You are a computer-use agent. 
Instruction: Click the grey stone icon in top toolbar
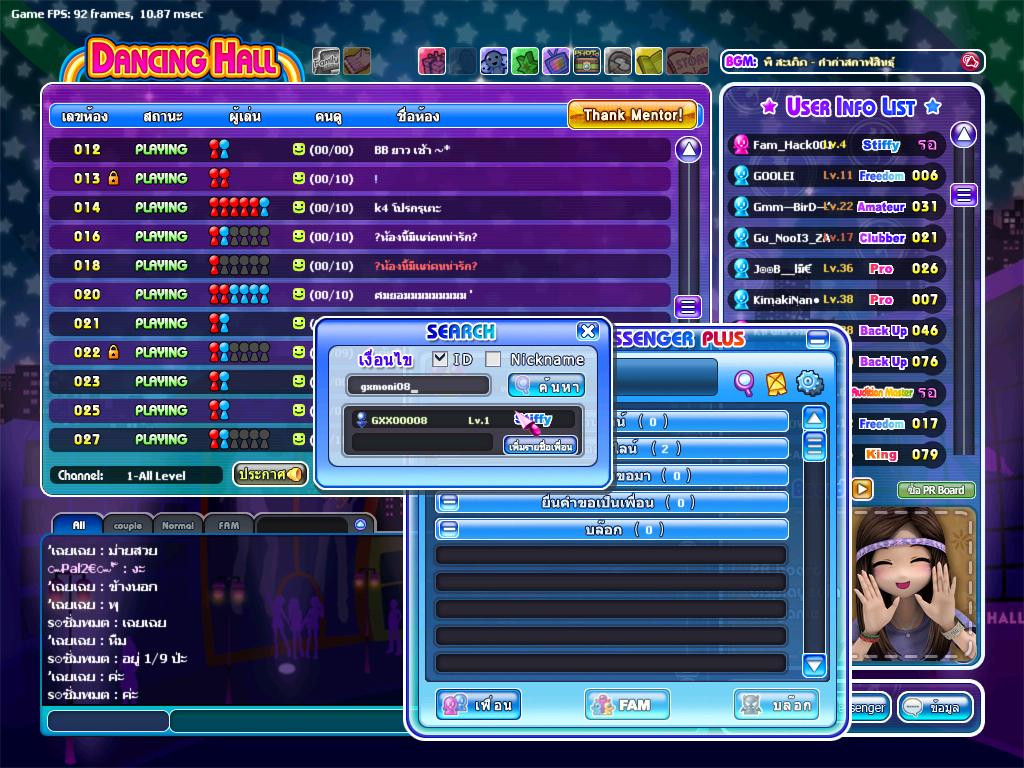pos(618,61)
